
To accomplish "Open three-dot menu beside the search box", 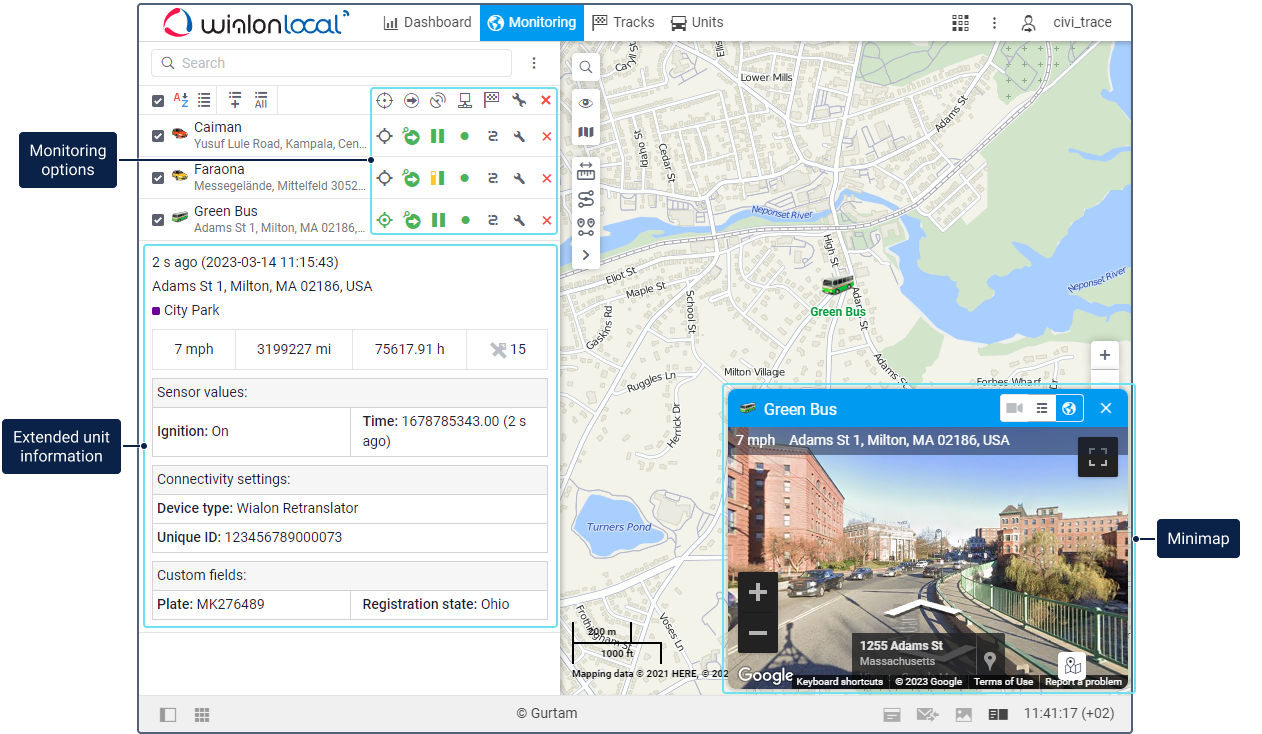I will [534, 63].
